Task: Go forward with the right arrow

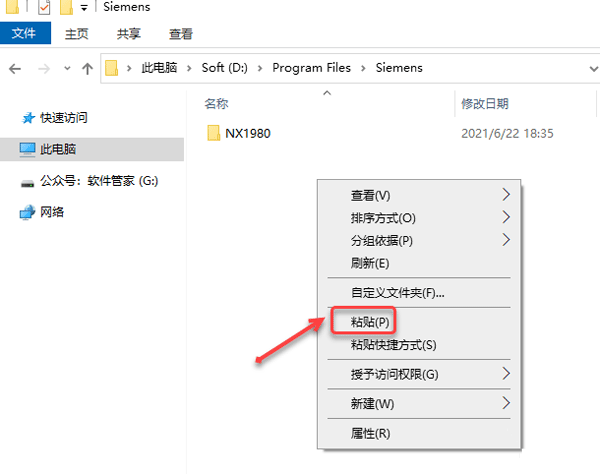Action: click(44, 69)
